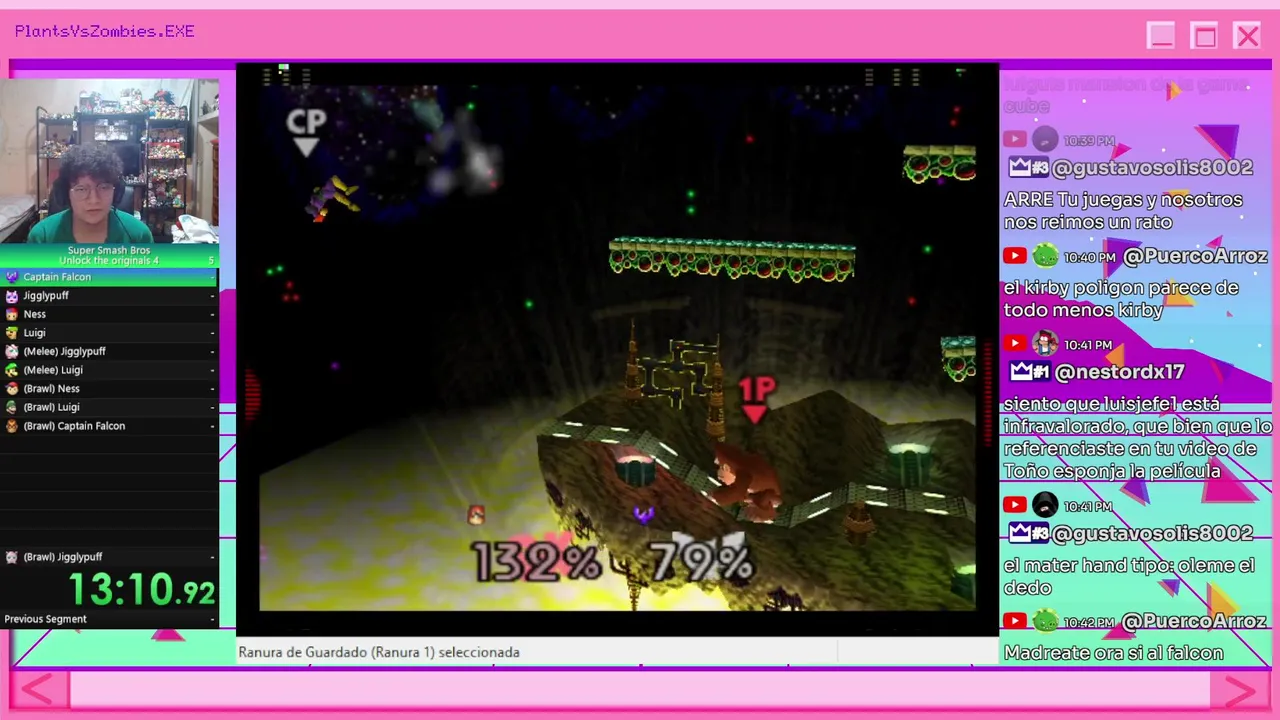This screenshot has height=720, width=1280.
Task: Click the @nestordx17 username
Action: click(x=1120, y=372)
